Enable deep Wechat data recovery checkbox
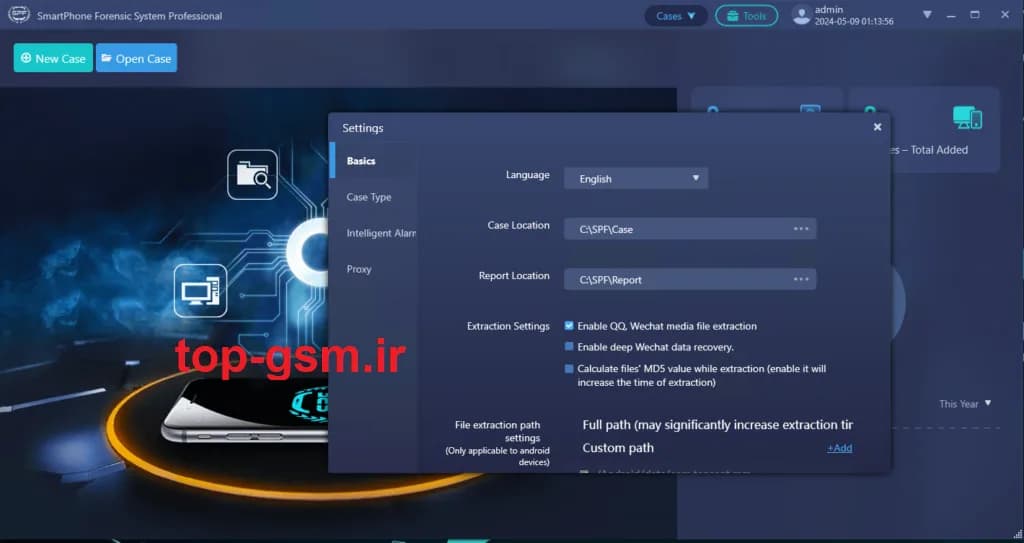This screenshot has width=1024, height=543. (569, 346)
